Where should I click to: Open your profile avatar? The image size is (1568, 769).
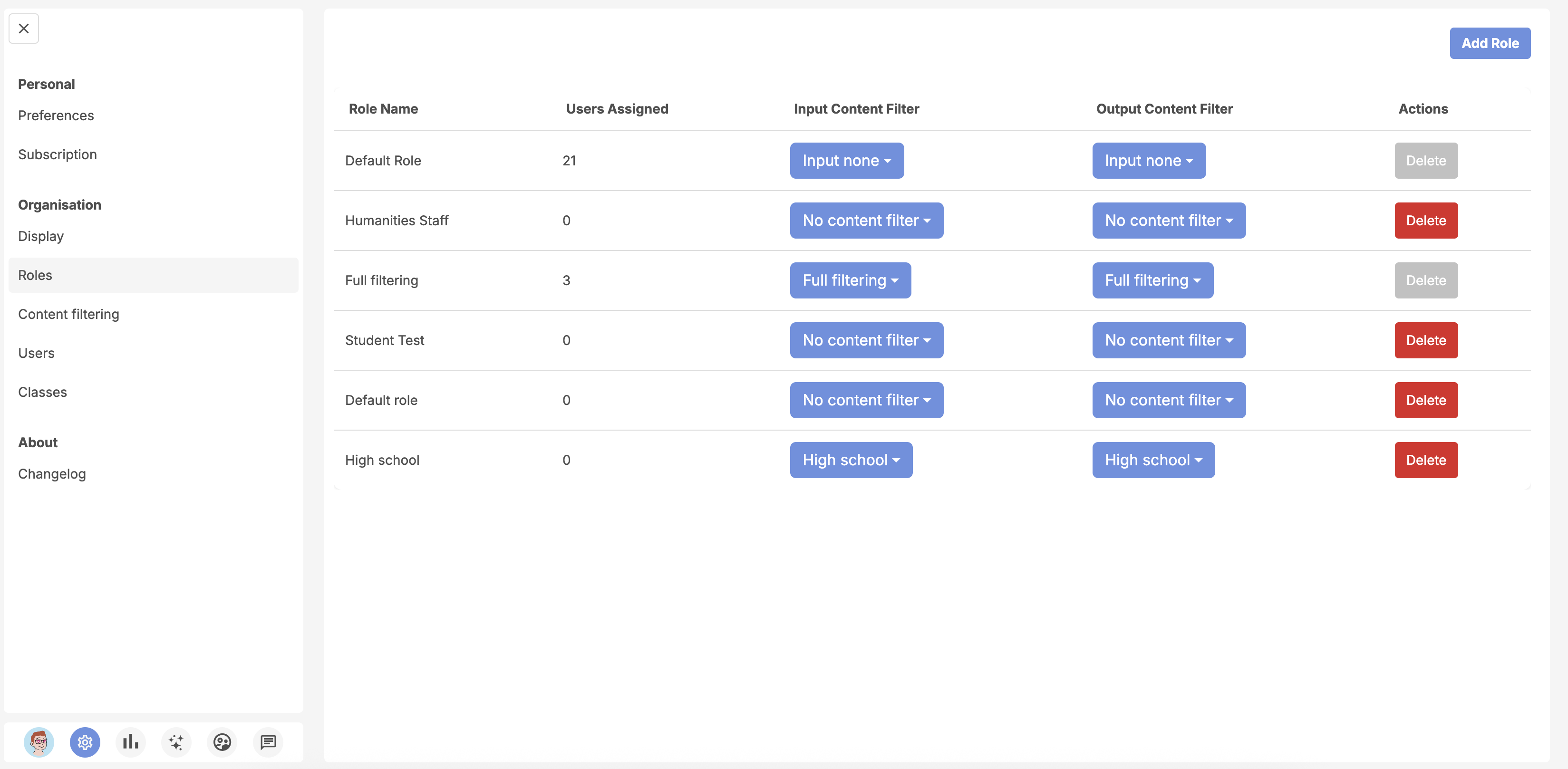pos(39,742)
